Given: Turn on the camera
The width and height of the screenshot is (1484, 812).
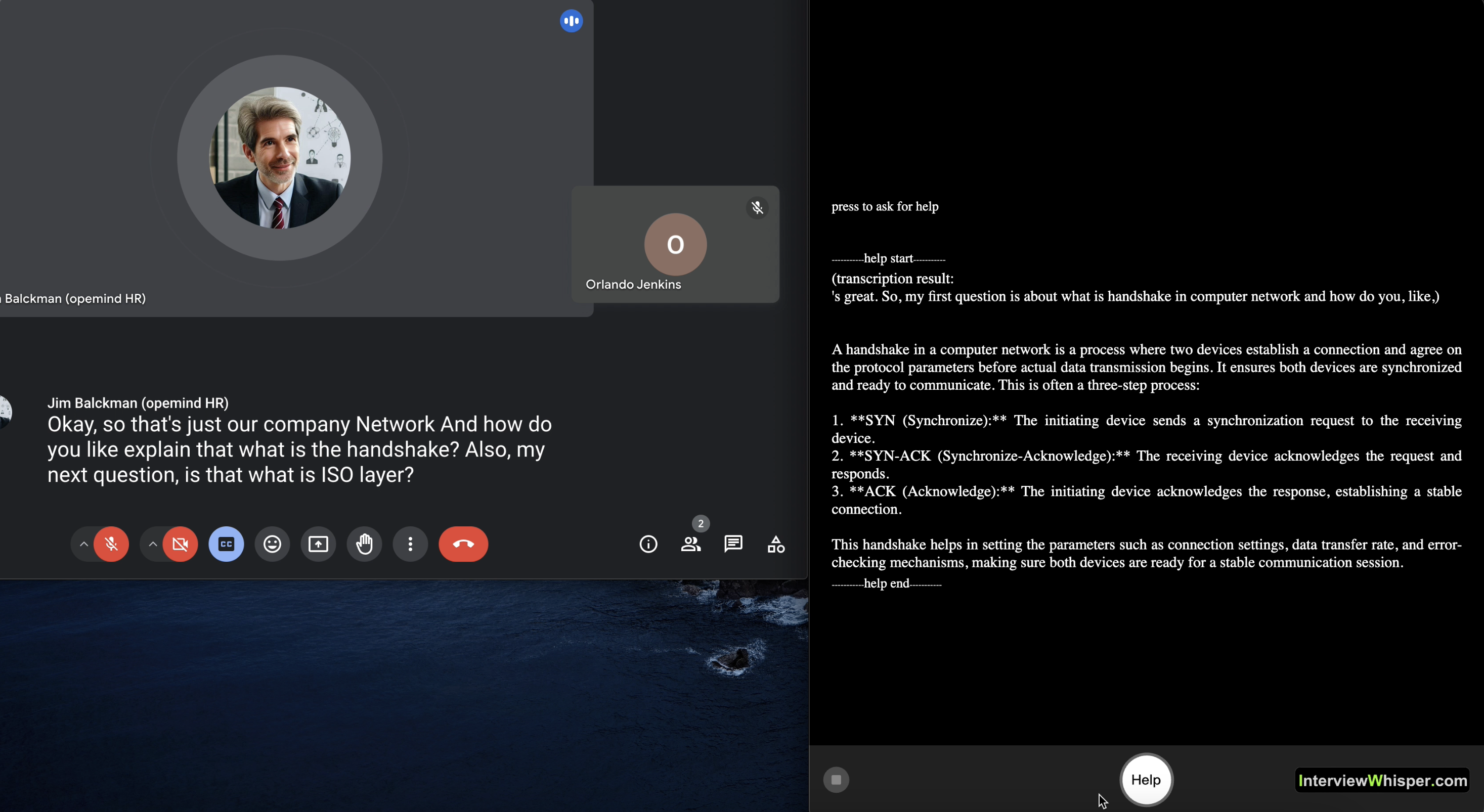Looking at the screenshot, I should 180,544.
